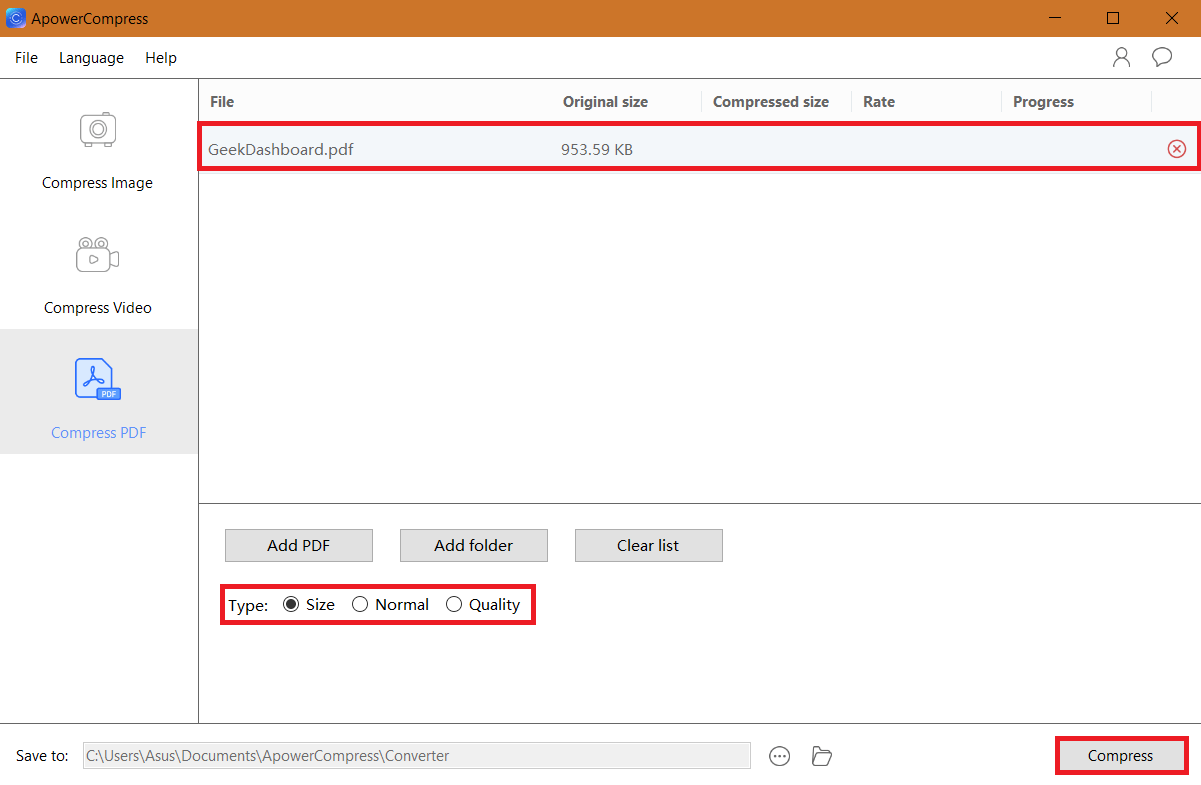1201x785 pixels.
Task: Select the Normal compression type
Action: pos(360,604)
